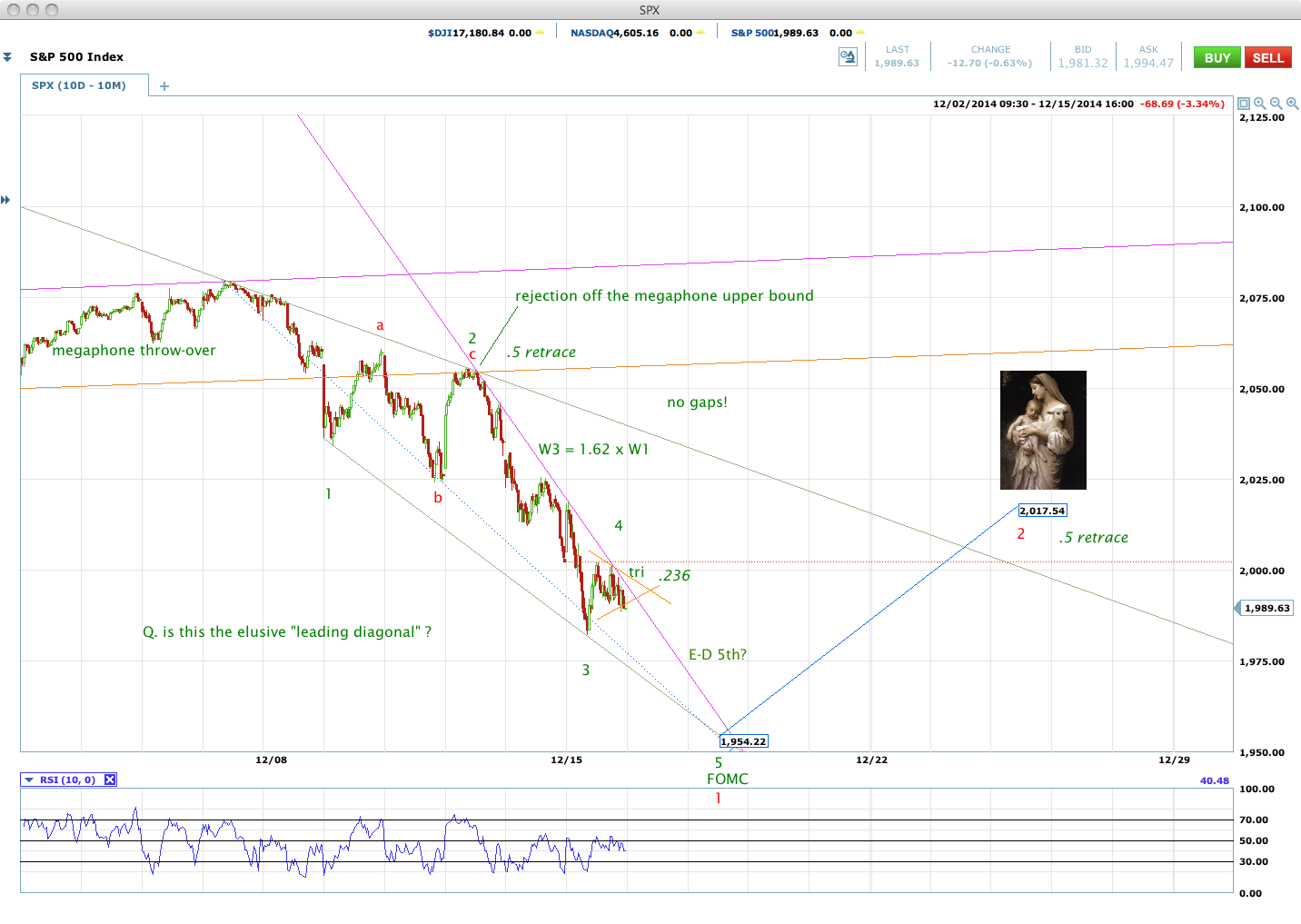Select the green wave label "5" above FOMC
The image size is (1301, 924).
coord(718,763)
